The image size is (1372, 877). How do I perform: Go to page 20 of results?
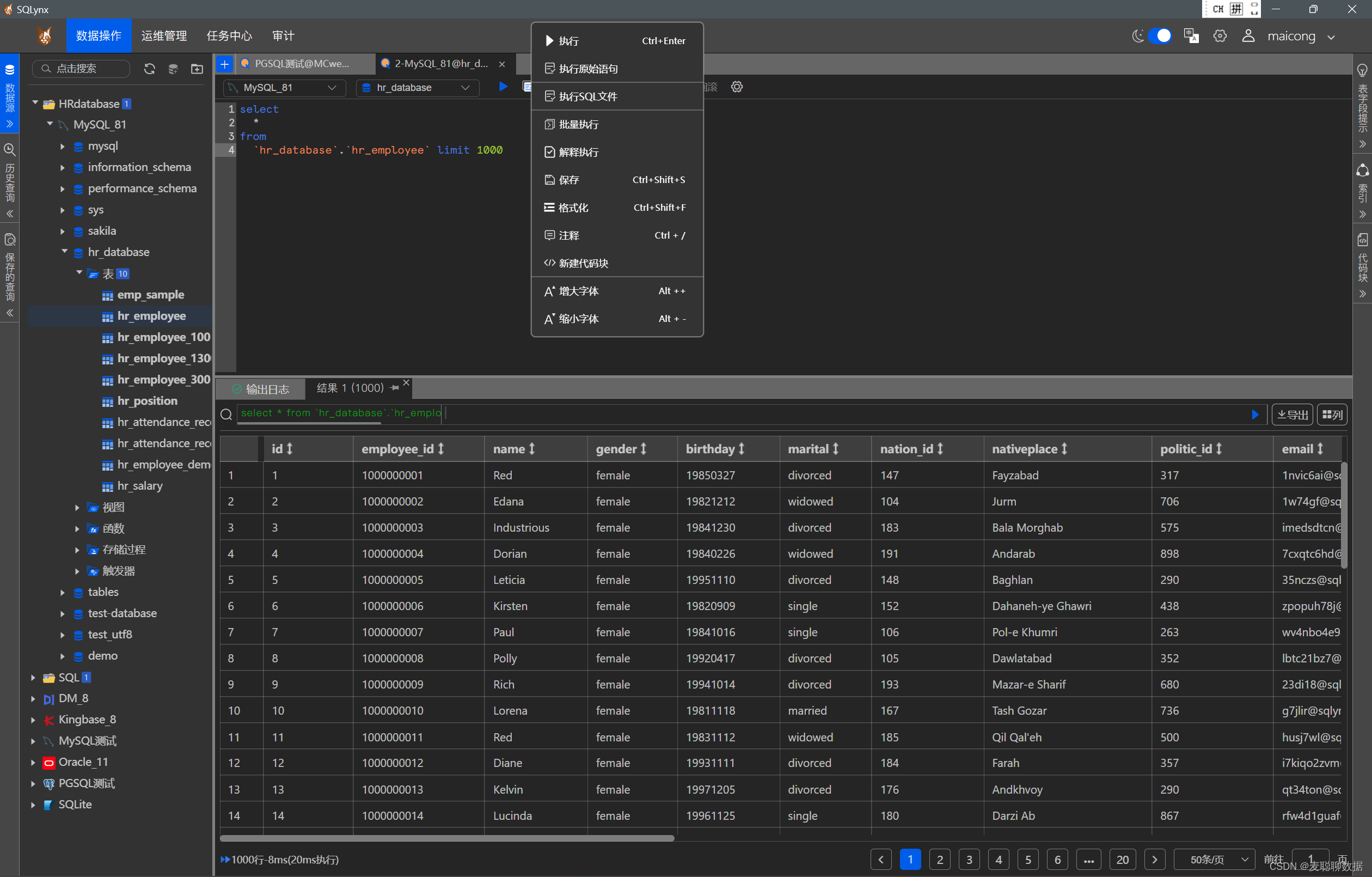click(1123, 860)
